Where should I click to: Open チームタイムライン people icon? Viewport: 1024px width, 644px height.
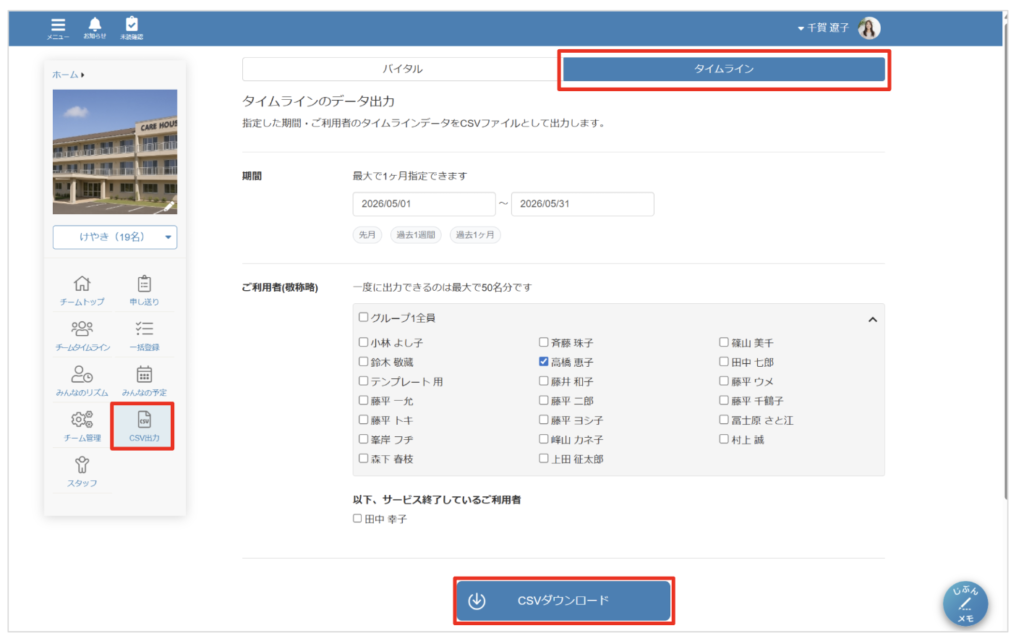82,336
